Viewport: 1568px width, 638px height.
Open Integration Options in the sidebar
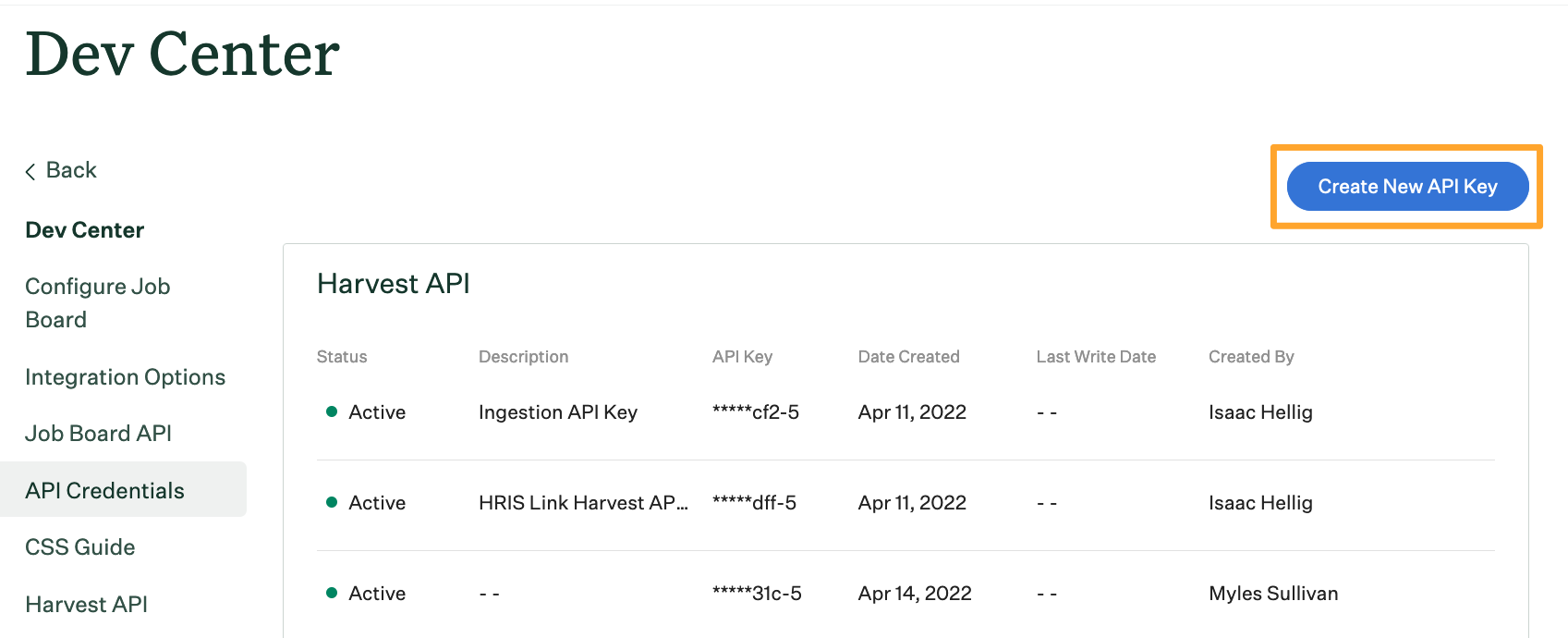tap(125, 377)
